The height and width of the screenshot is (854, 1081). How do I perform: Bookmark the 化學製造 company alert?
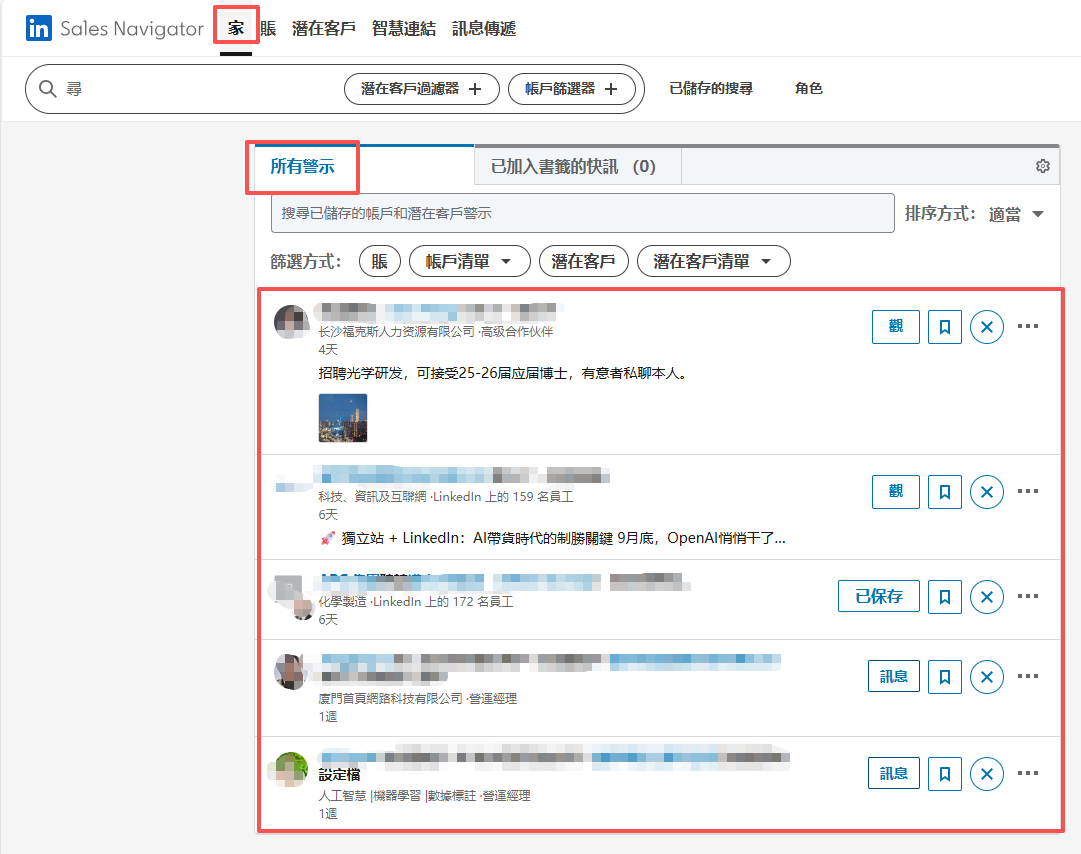(945, 597)
